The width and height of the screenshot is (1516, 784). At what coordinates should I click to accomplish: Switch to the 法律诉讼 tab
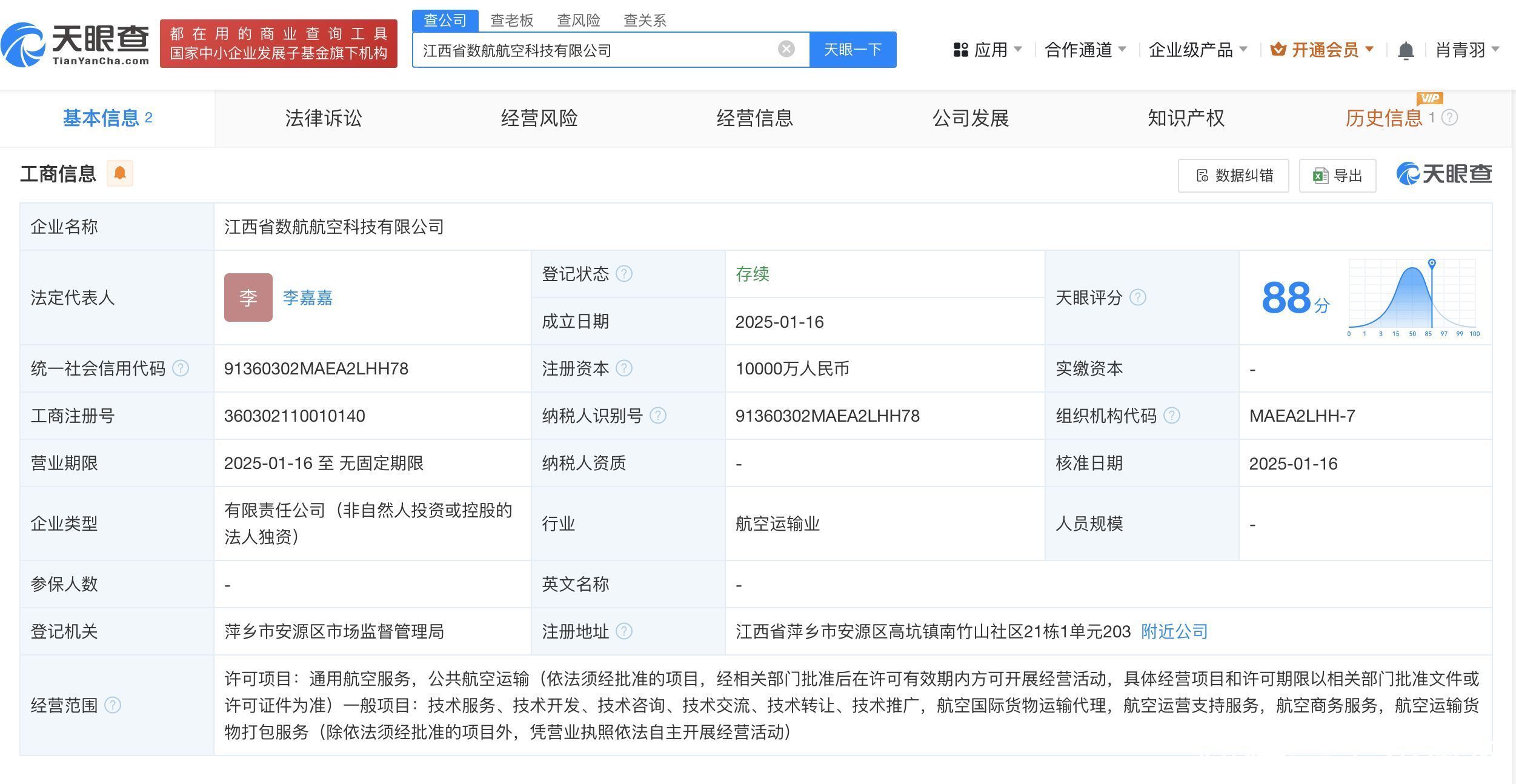[x=323, y=118]
